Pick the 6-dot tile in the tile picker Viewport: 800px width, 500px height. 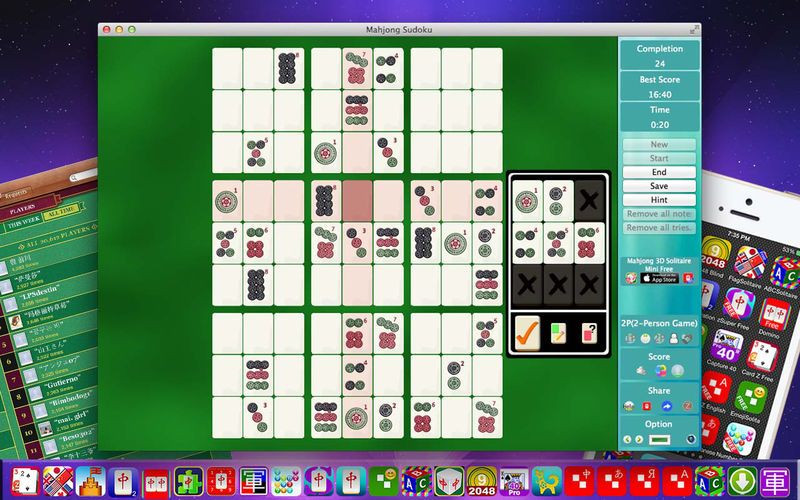(x=589, y=243)
